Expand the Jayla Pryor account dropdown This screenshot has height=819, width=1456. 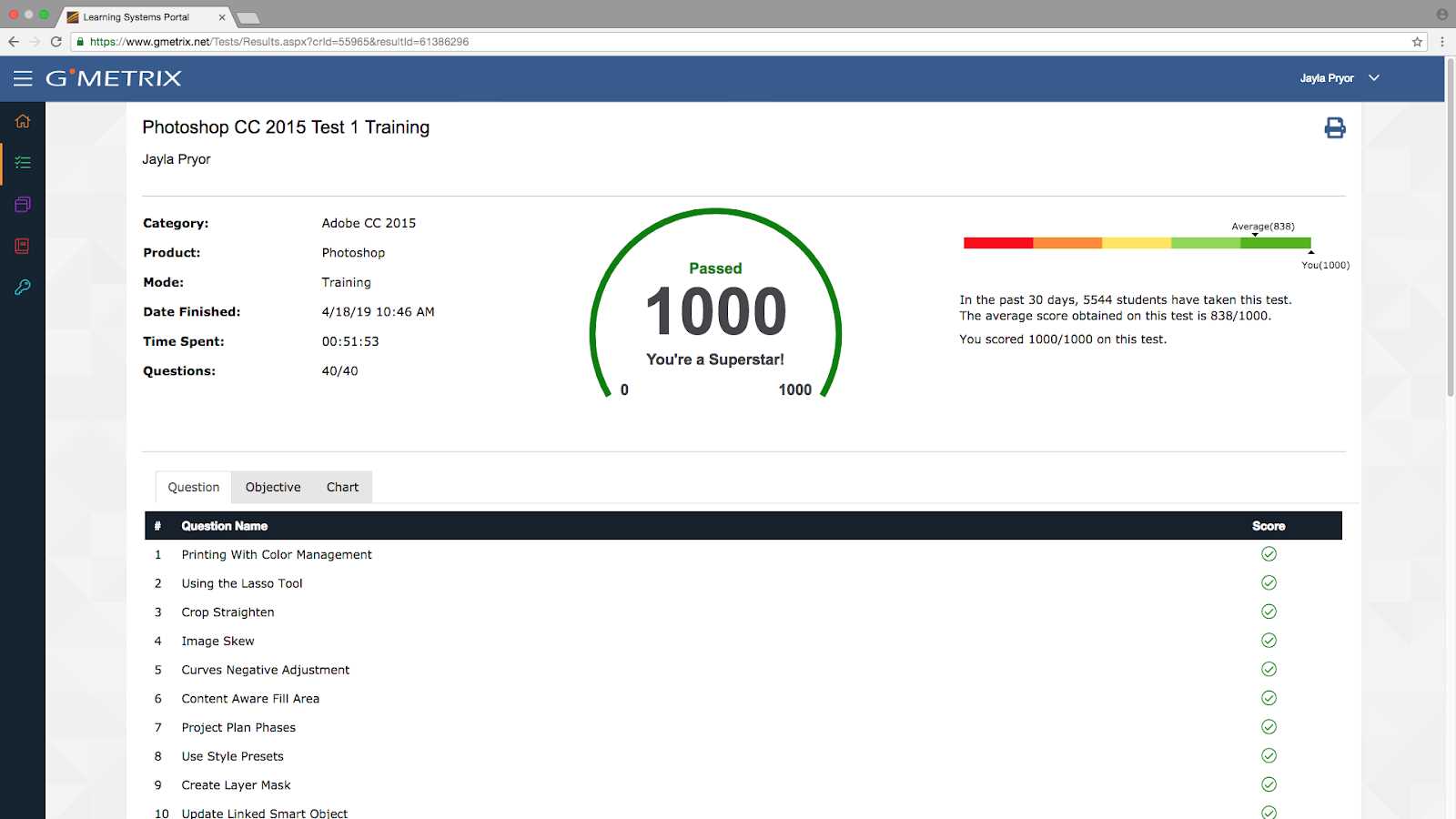pos(1374,78)
